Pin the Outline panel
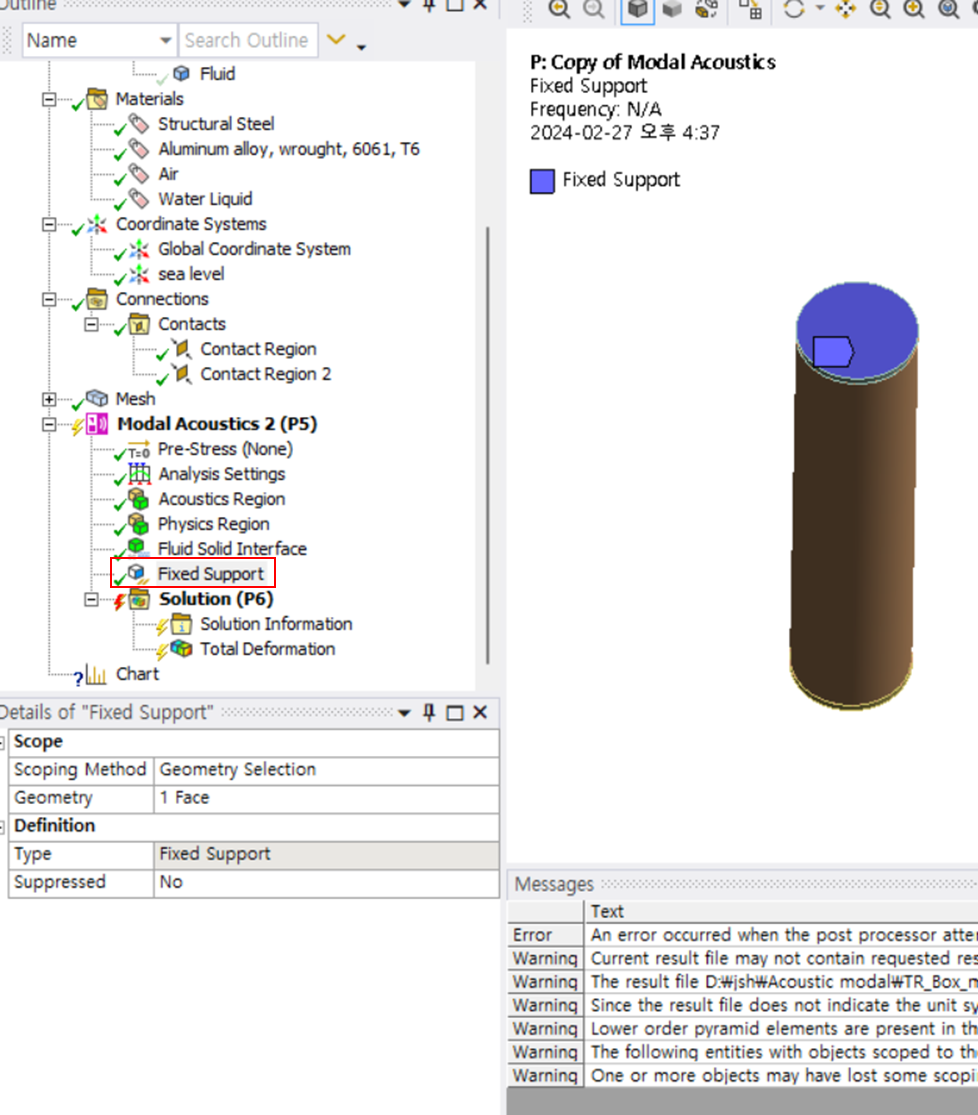 coord(429,4)
